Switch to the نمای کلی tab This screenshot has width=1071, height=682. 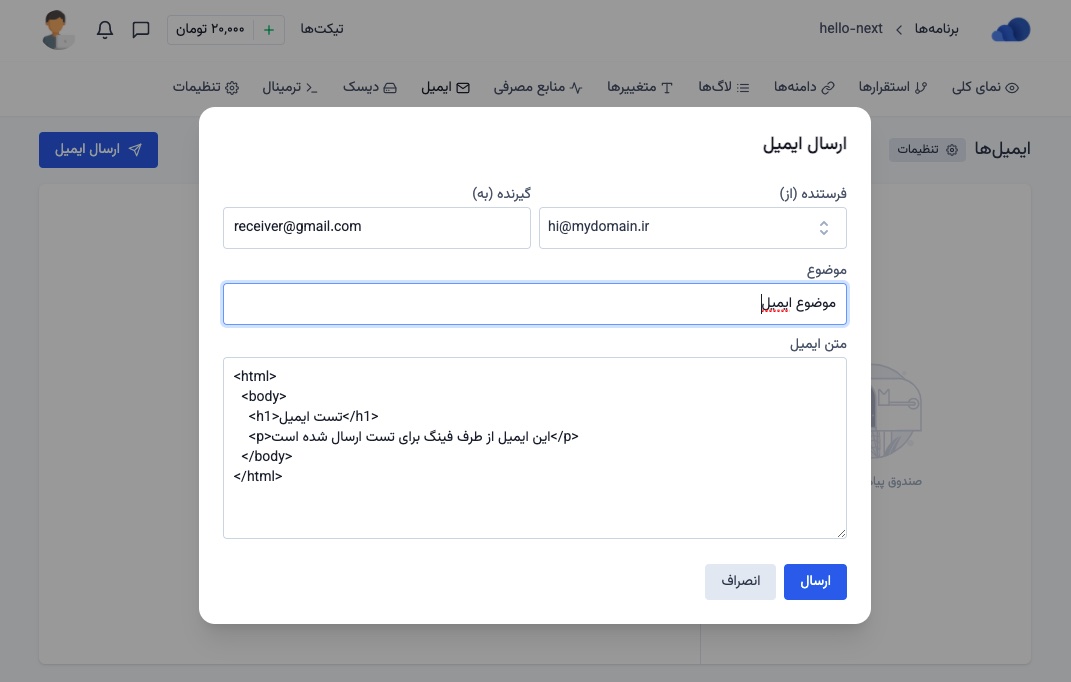[x=984, y=88]
